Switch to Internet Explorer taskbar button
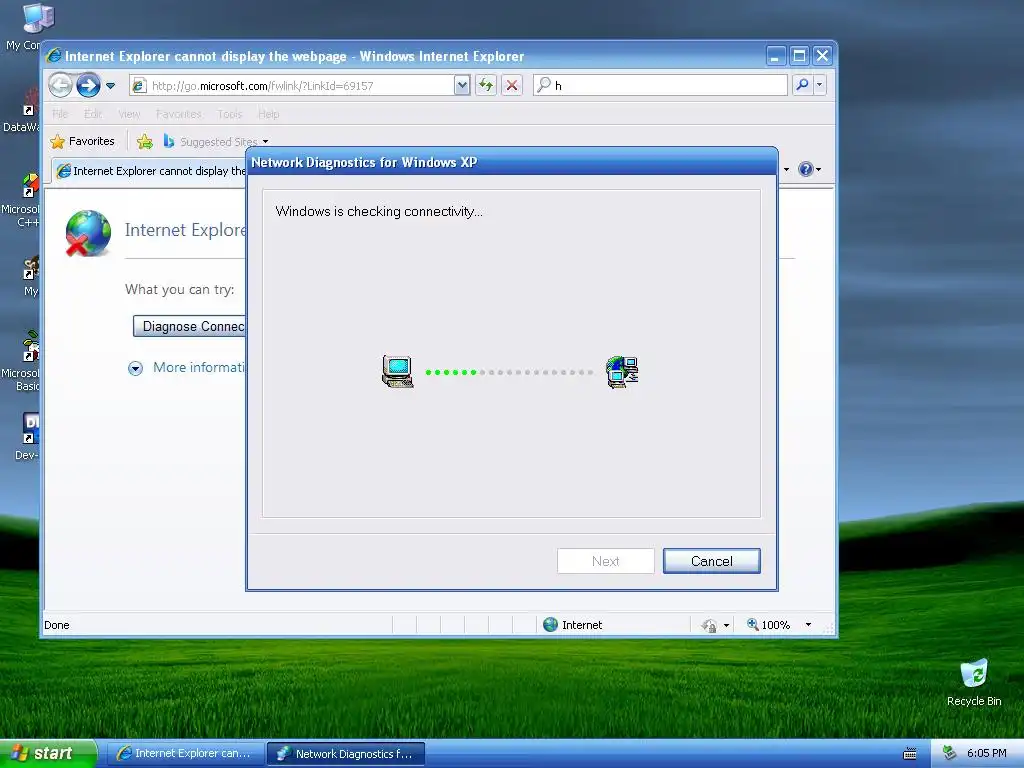Screen dimensions: 1024x768 [x=185, y=754]
